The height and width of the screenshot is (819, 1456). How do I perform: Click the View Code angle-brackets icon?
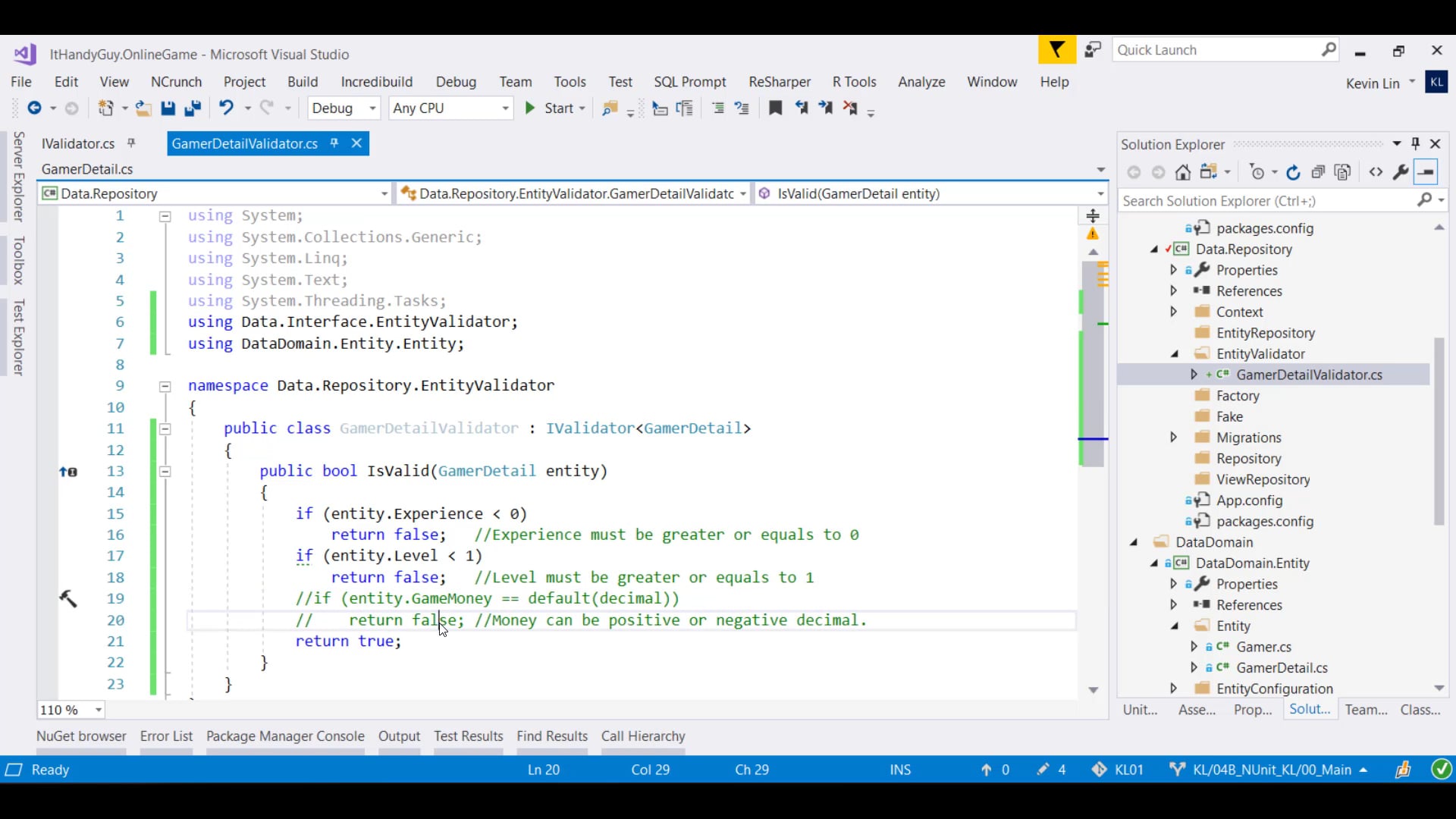tap(1376, 173)
